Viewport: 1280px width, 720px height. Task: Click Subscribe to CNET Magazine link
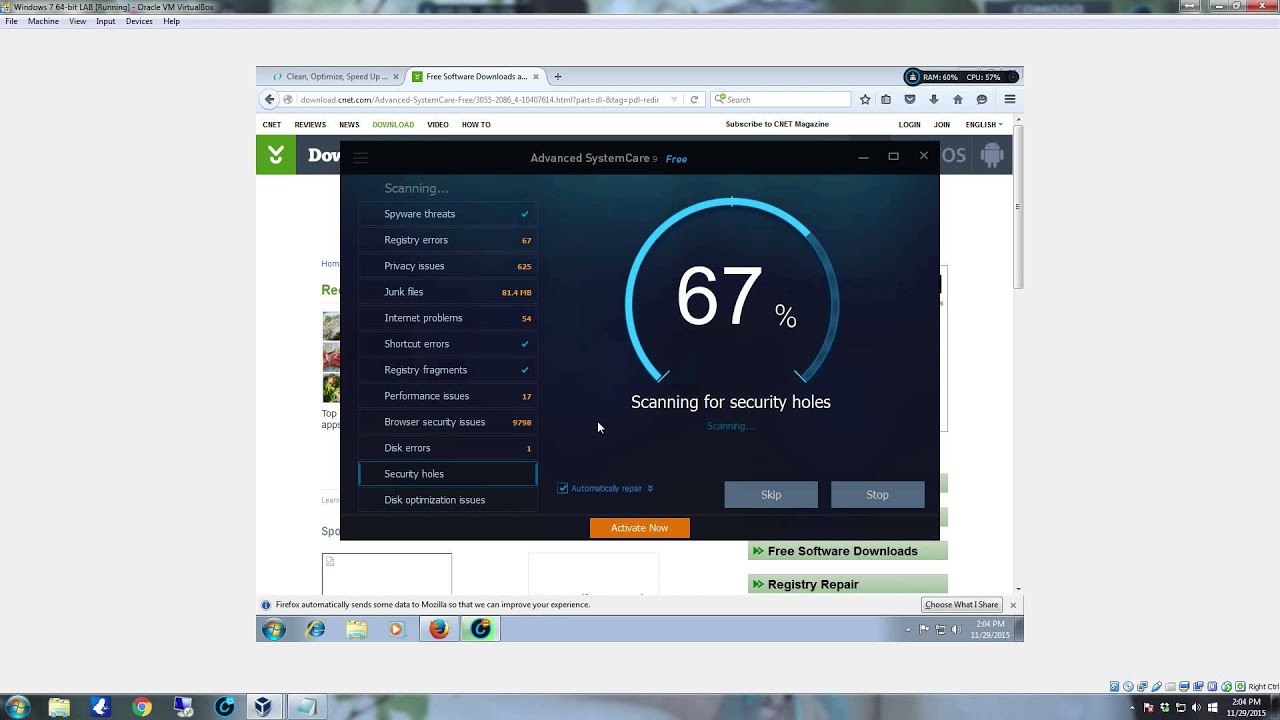pyautogui.click(x=777, y=124)
